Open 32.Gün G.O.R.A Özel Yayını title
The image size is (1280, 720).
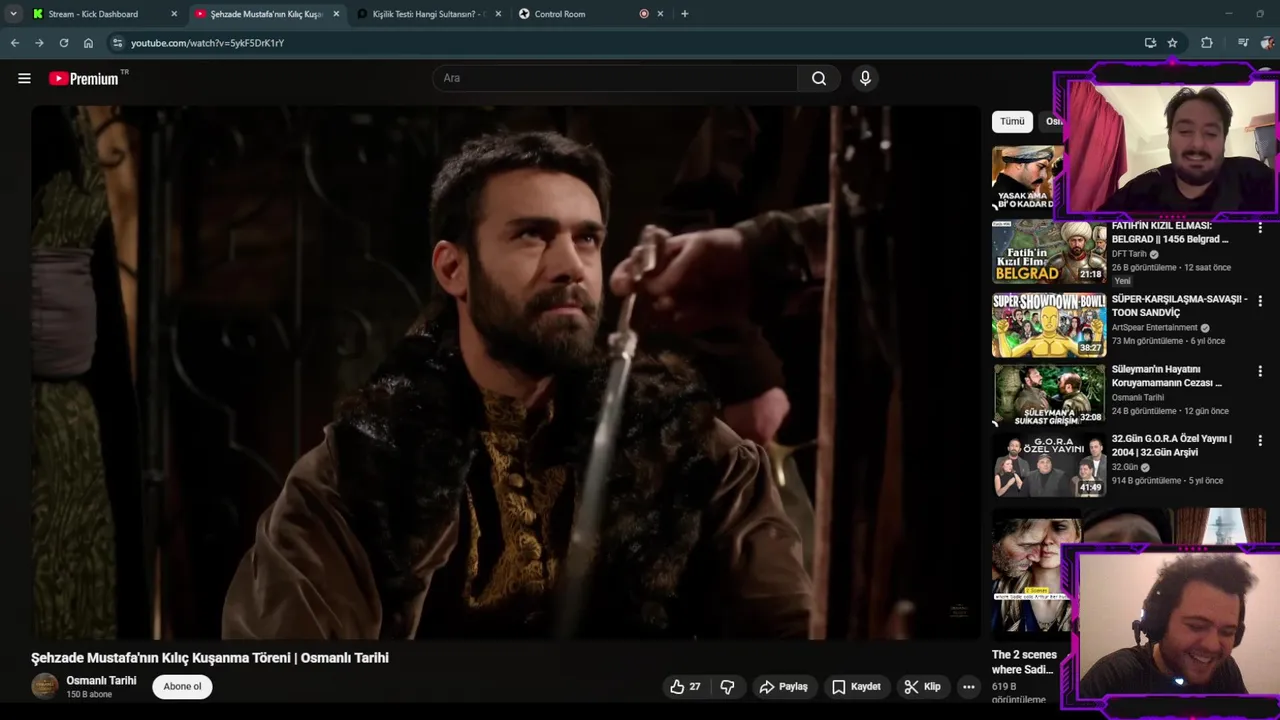coord(1172,445)
